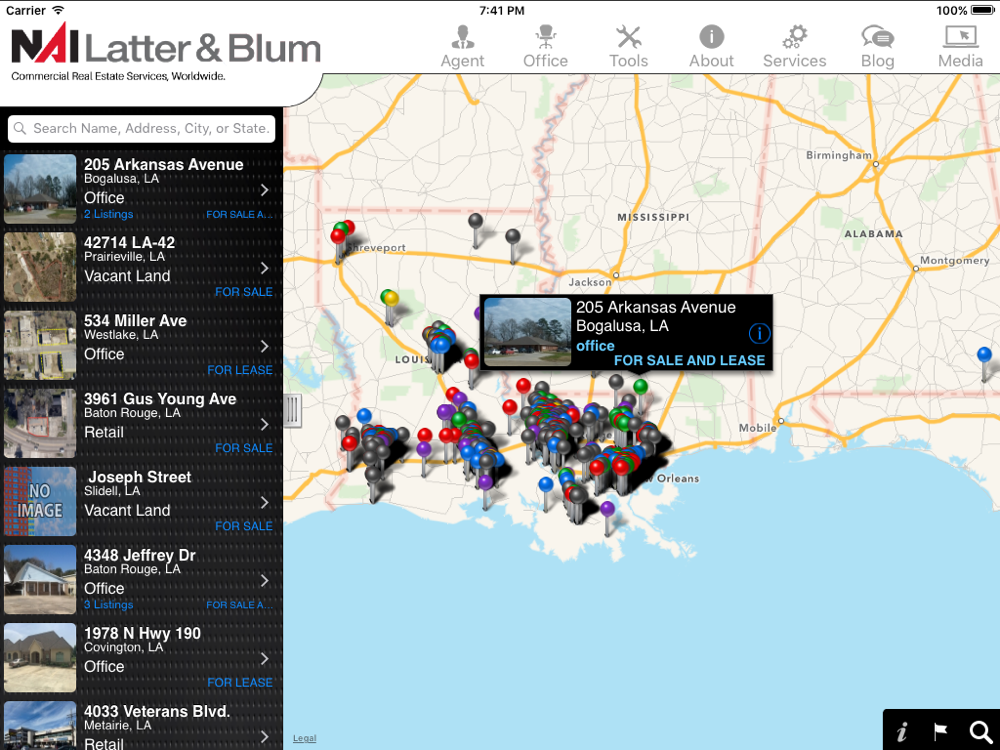The height and width of the screenshot is (750, 1000).
Task: Select the 1978 N Hwy 190 listing
Action: [141, 658]
